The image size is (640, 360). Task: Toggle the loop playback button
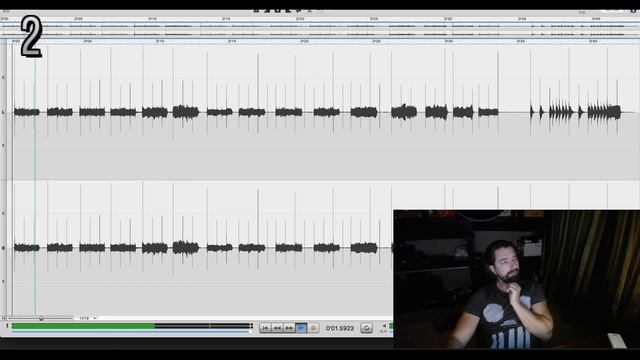(366, 328)
